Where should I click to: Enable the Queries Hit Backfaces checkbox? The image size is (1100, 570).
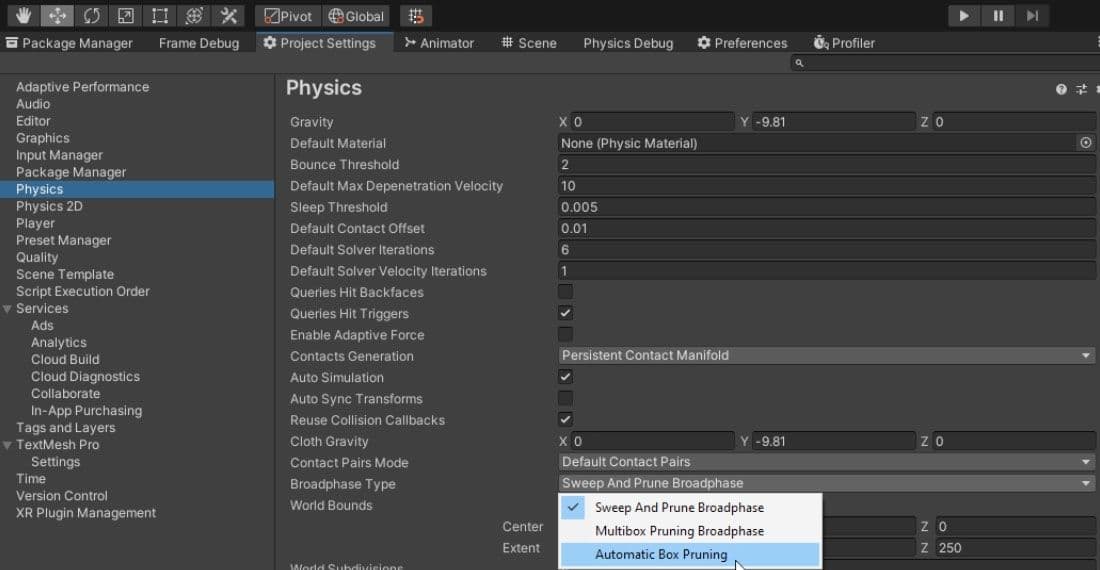coord(566,293)
